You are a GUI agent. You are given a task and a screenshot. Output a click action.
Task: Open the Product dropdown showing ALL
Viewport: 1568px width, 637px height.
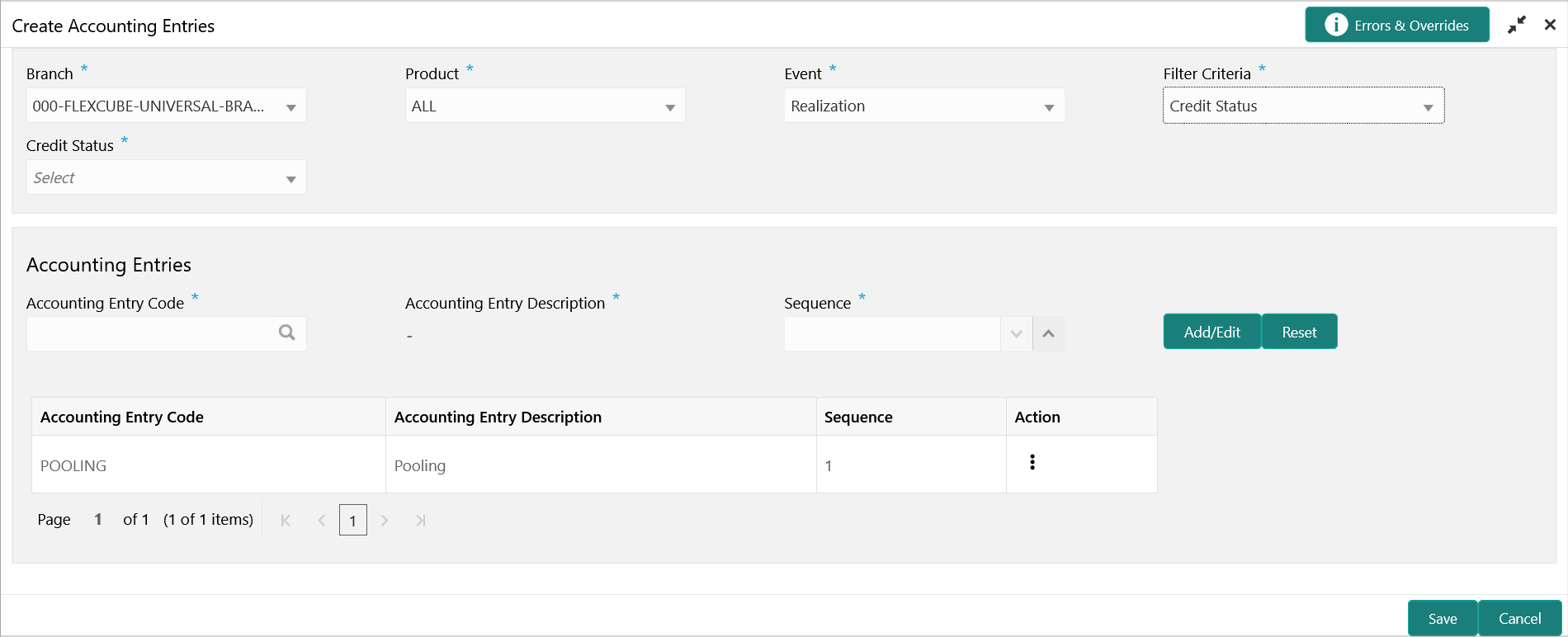545,106
